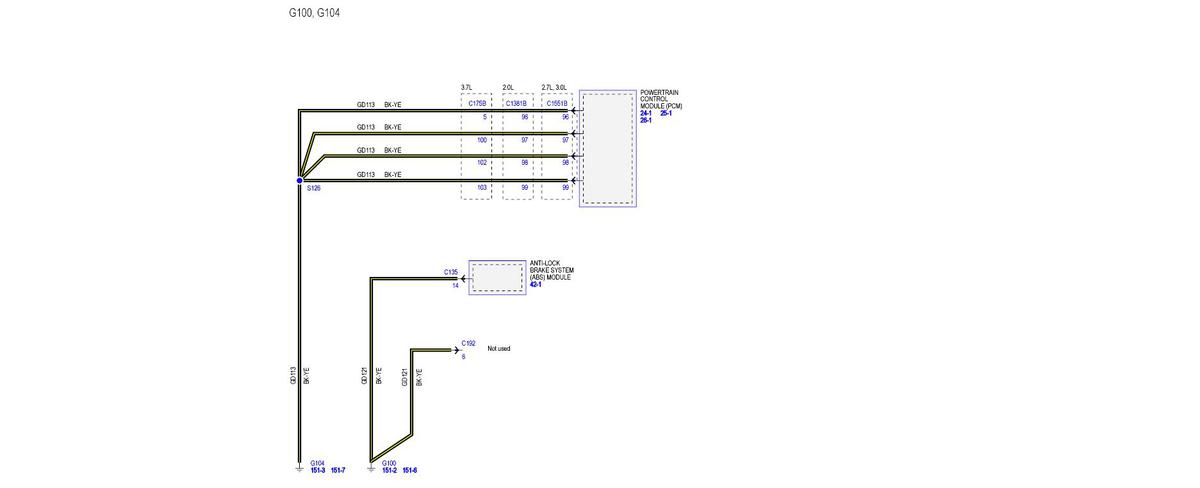Click the 'G100, G104' page title
The height and width of the screenshot is (488, 1200).
pyautogui.click(x=314, y=13)
